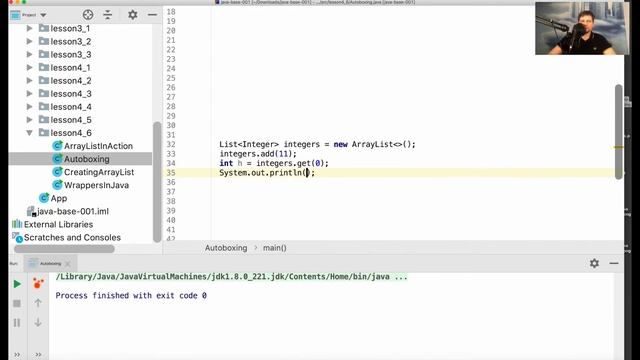Select the lesson4_6 folder icon

tap(44, 133)
